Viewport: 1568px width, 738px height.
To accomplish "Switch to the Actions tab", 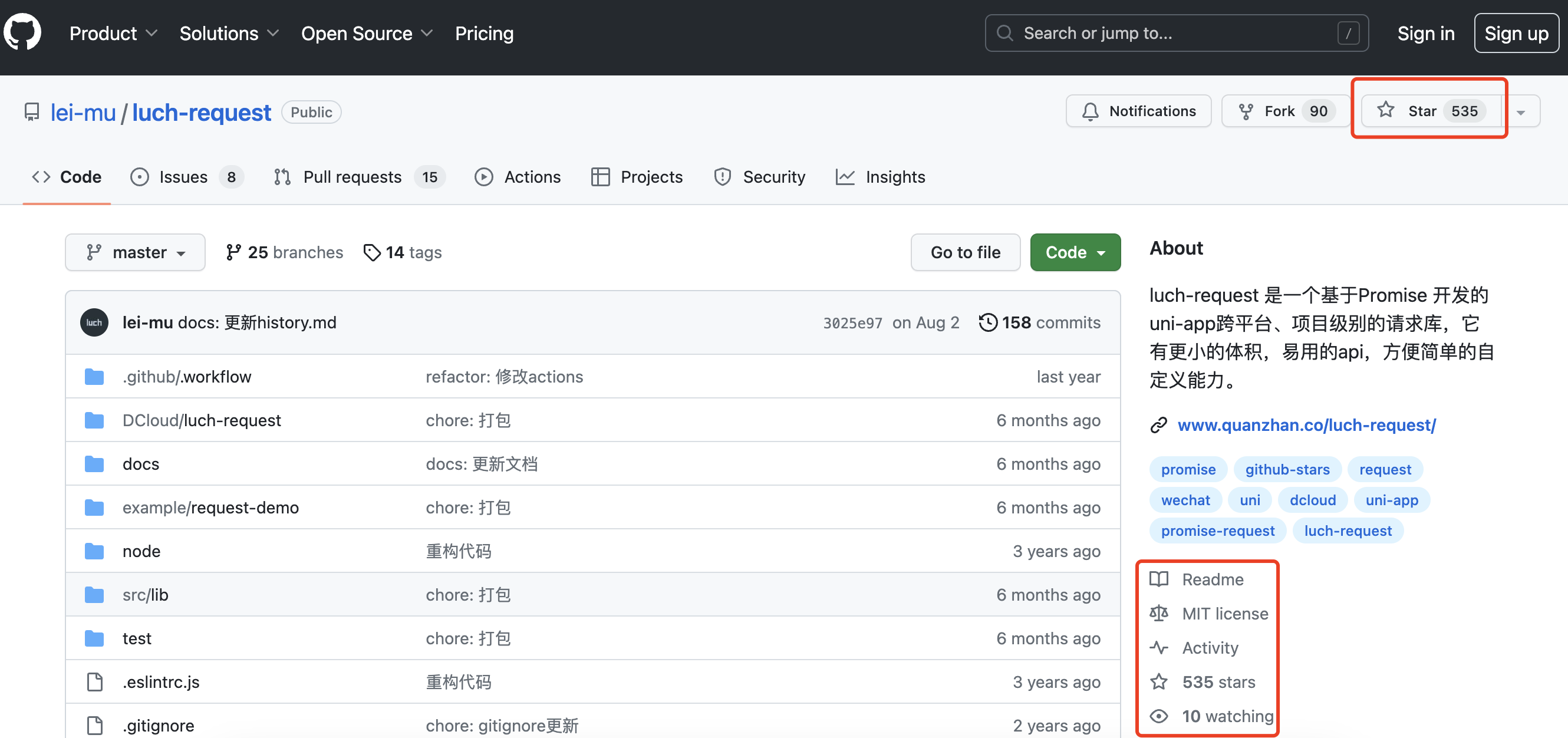I will 518,177.
